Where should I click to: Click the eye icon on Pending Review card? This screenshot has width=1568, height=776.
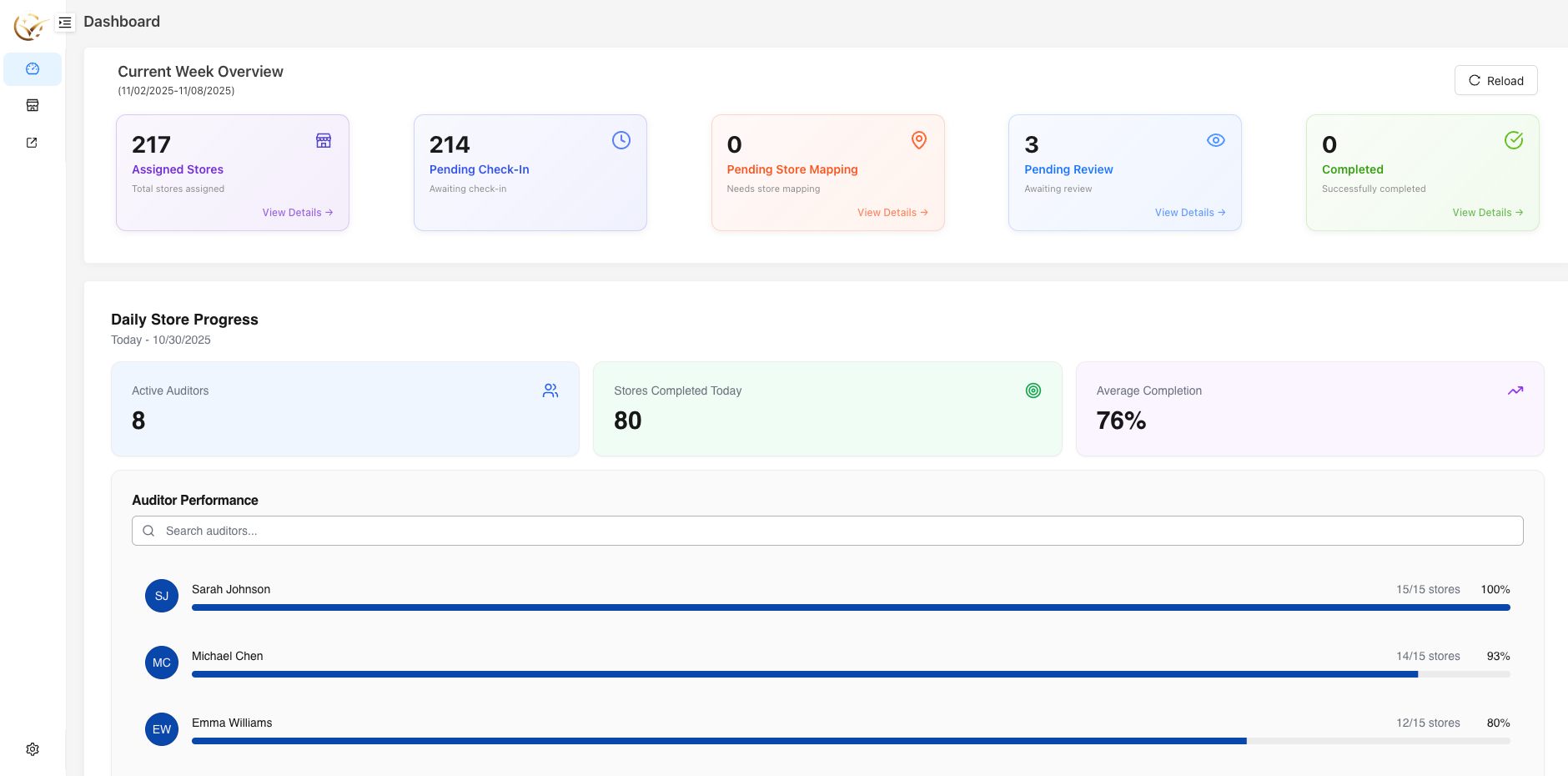[1216, 140]
